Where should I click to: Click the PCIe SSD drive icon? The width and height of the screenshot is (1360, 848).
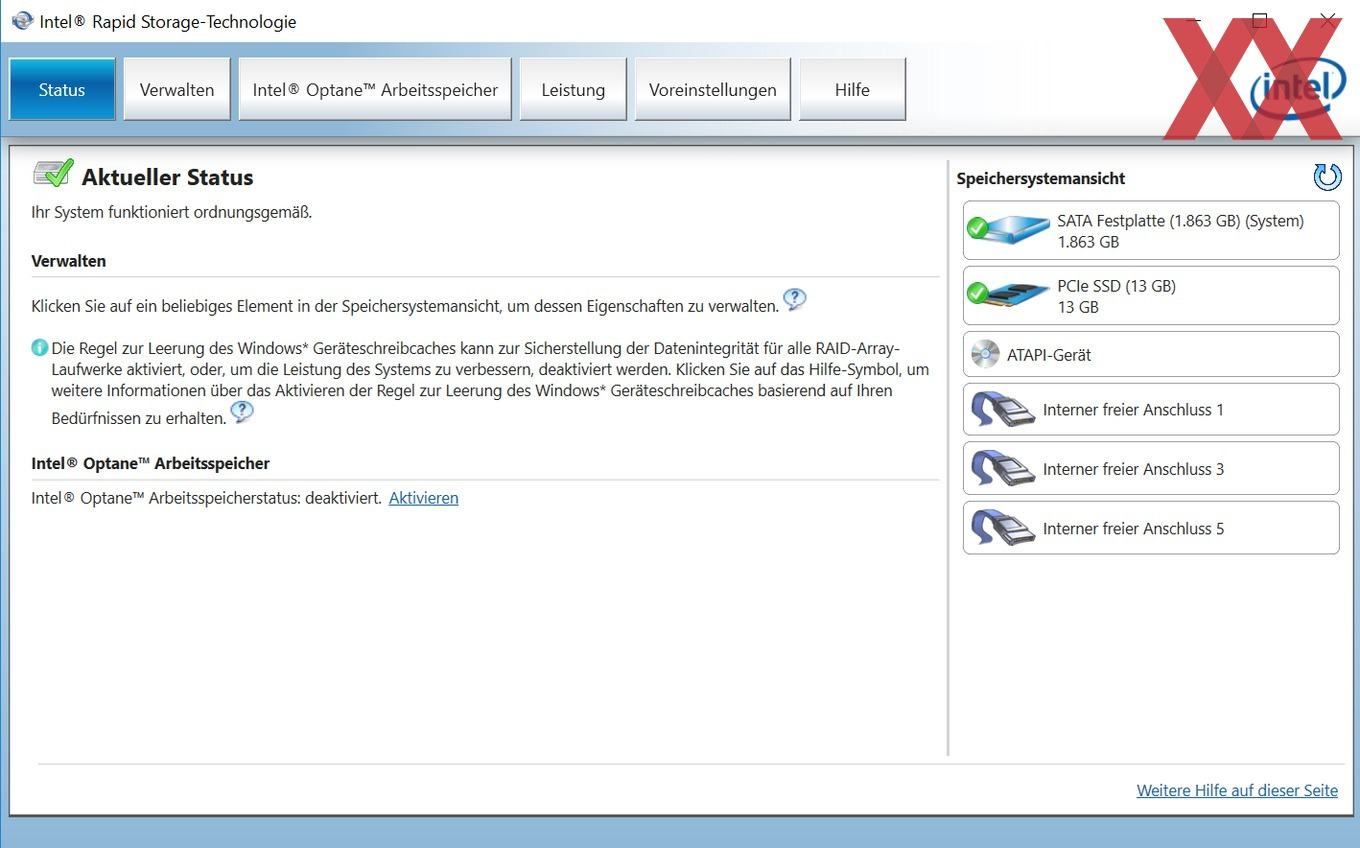(1008, 294)
